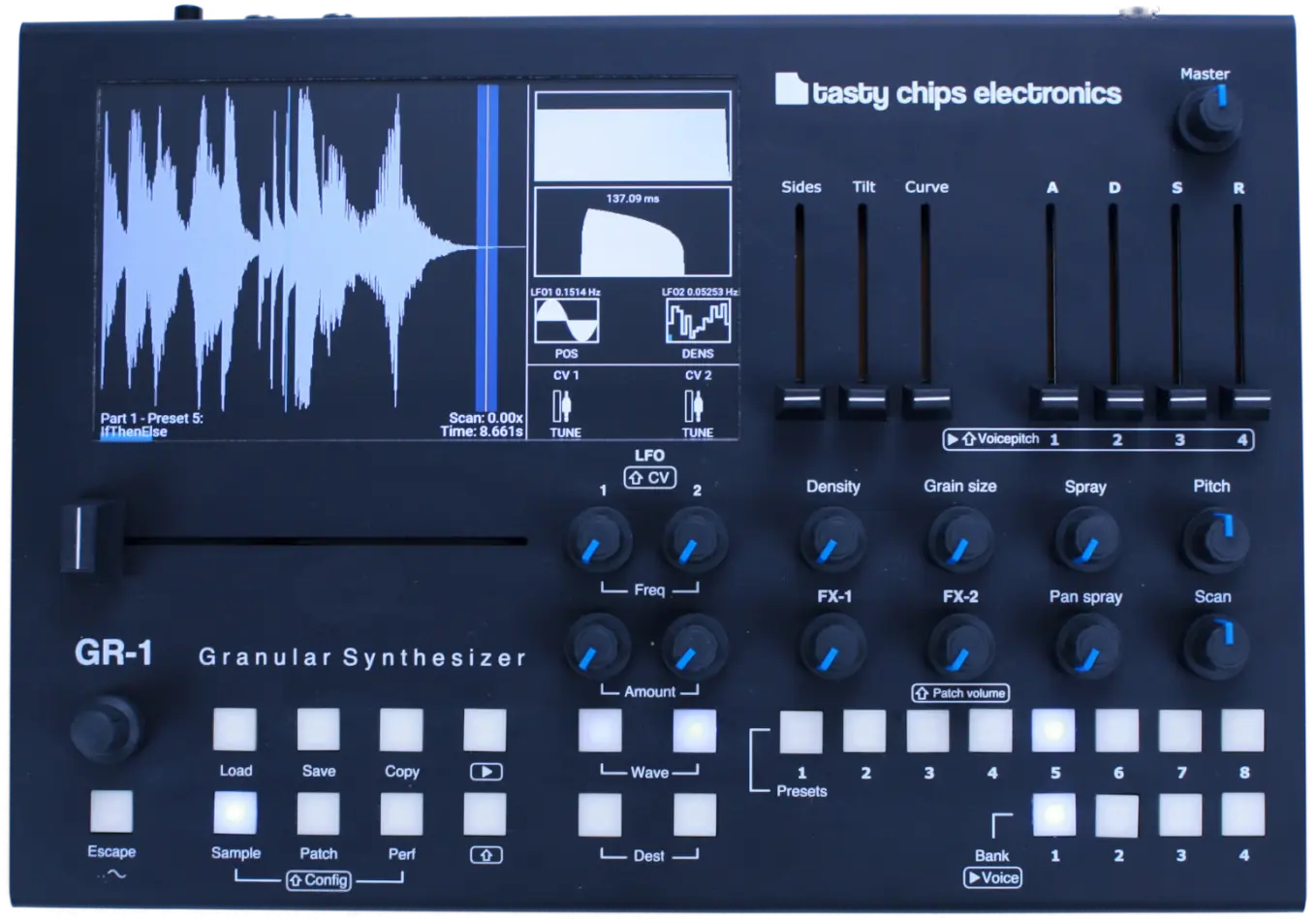Click the 'Scan: 0.00x' readout
1316x921 pixels.
click(486, 418)
